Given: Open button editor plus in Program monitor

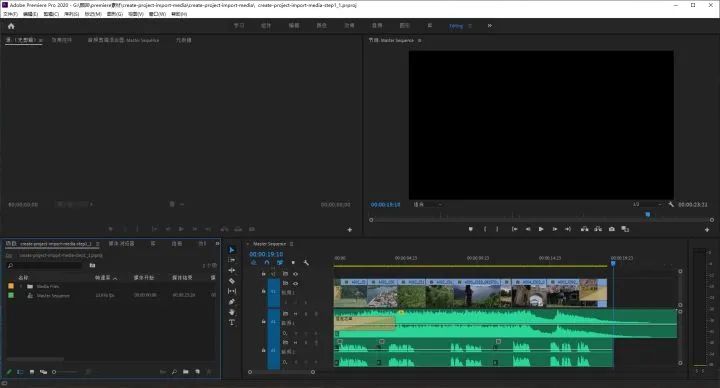Looking at the screenshot, I should click(x=707, y=229).
